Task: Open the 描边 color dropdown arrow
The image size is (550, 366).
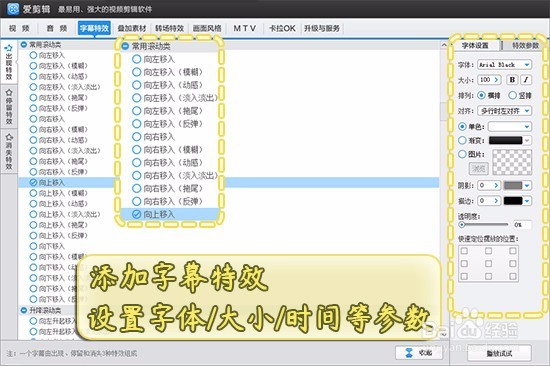Action: click(x=527, y=201)
